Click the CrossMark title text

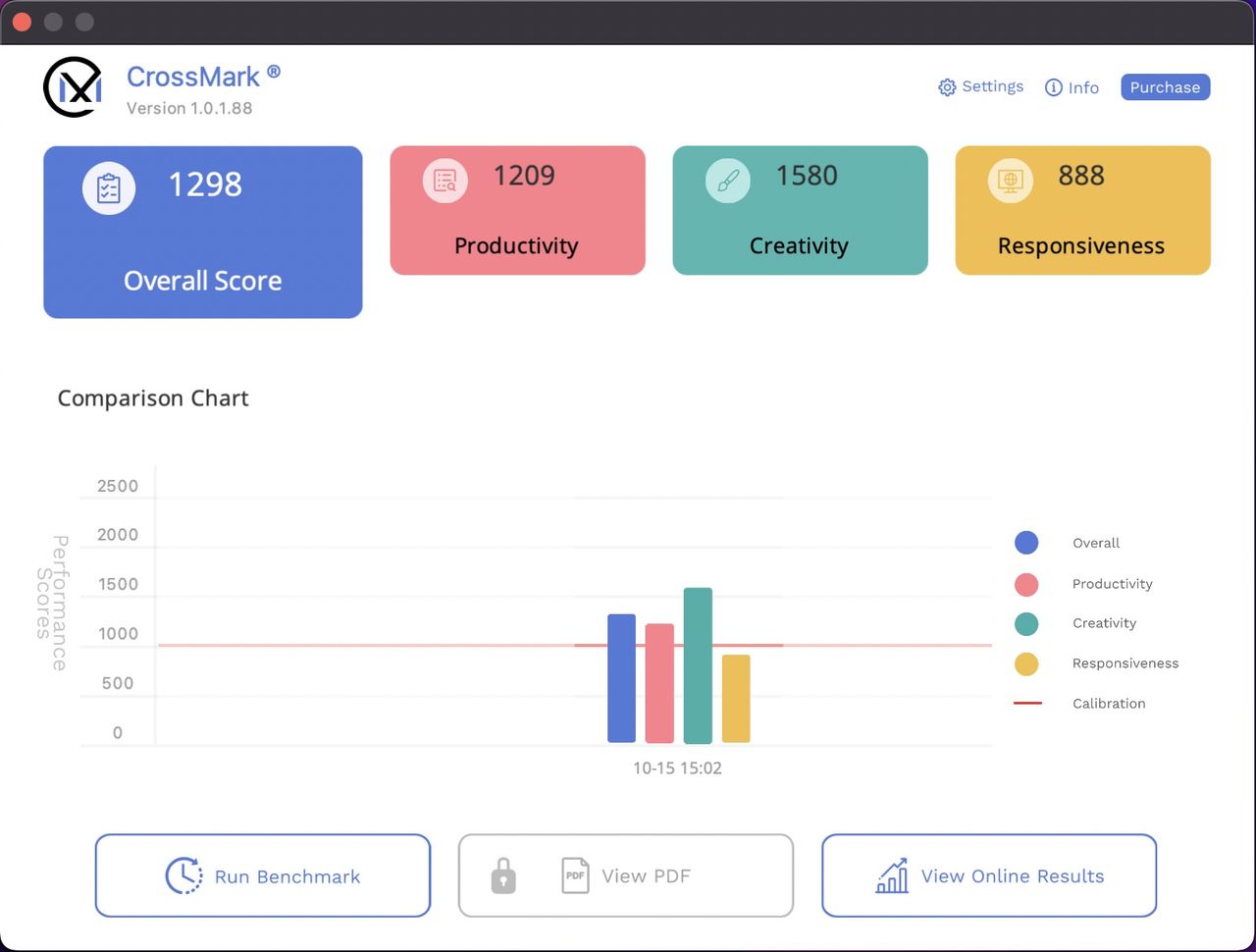(x=193, y=77)
